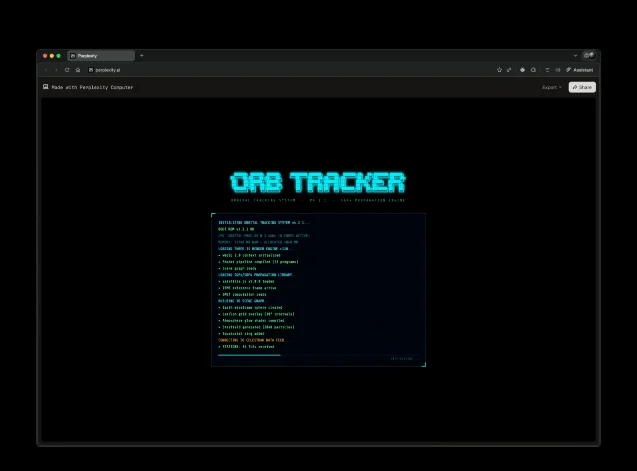Open the tab list chevron dropdown
The width and height of the screenshot is (637, 471).
coord(575,55)
